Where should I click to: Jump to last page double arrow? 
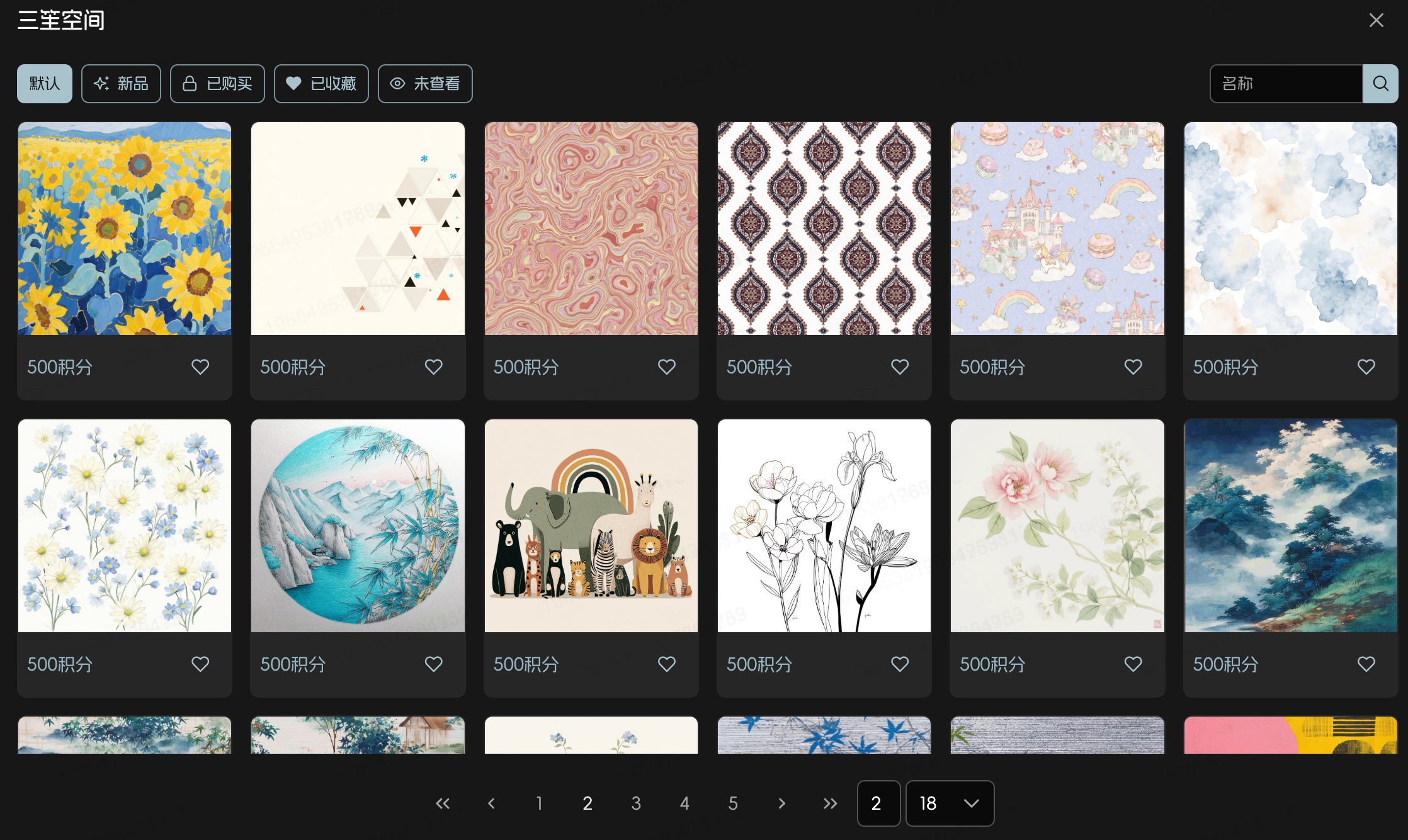click(830, 803)
